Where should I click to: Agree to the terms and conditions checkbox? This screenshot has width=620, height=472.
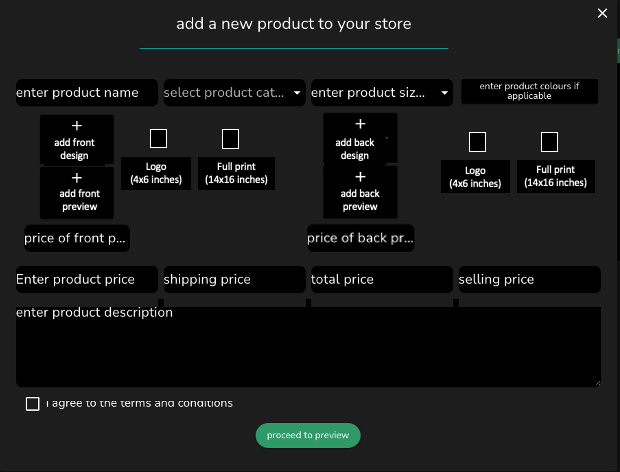tap(33, 403)
